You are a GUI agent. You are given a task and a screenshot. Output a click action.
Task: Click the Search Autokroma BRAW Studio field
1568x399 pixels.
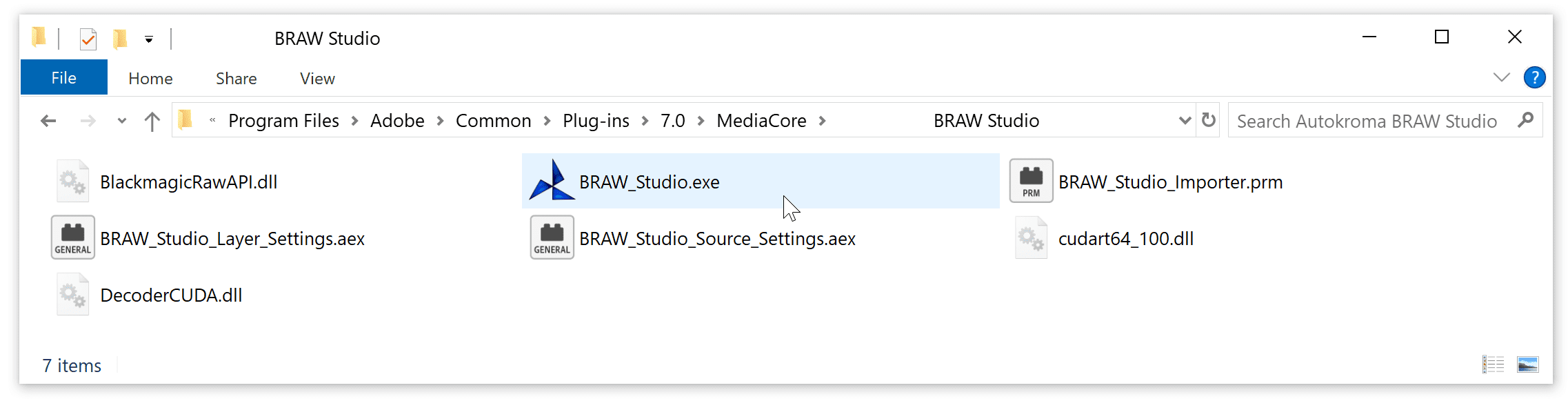tap(1385, 121)
